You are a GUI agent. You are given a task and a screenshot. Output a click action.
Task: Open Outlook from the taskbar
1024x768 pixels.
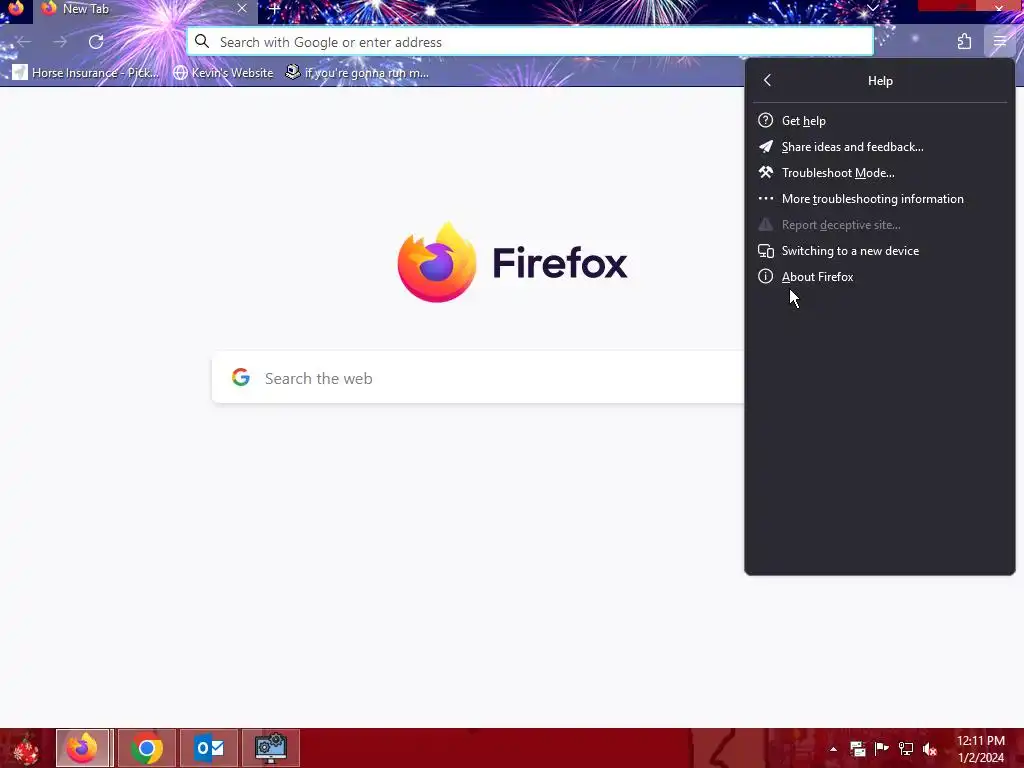pyautogui.click(x=209, y=748)
